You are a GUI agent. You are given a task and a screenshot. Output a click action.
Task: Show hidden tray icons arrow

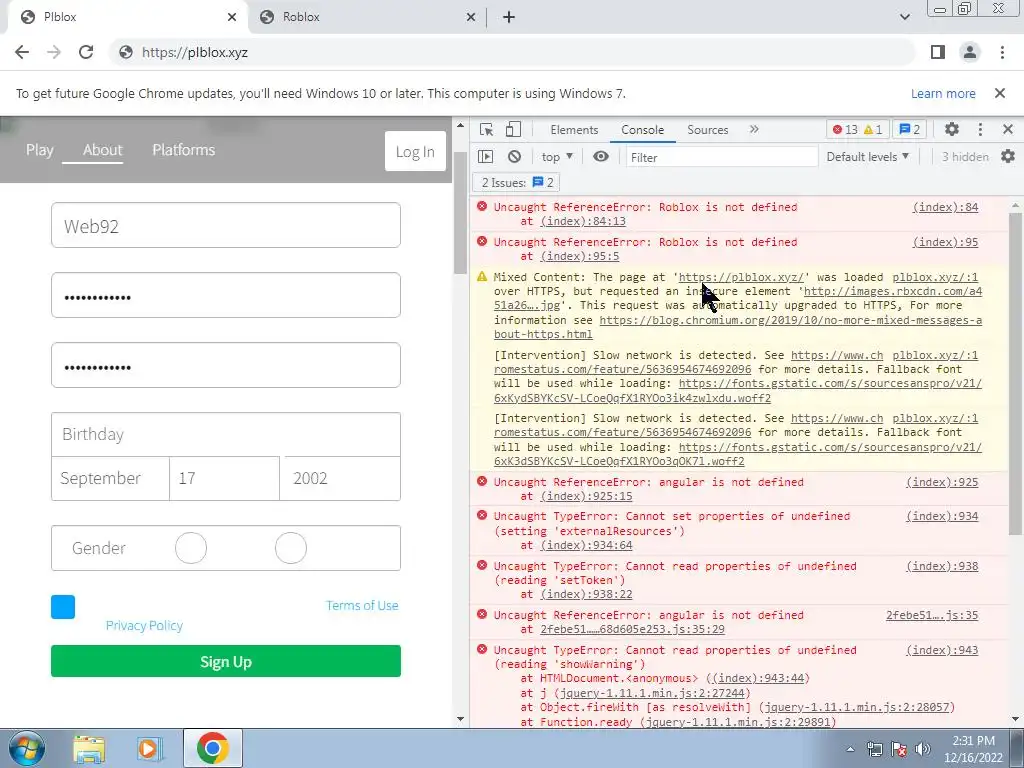coord(850,749)
